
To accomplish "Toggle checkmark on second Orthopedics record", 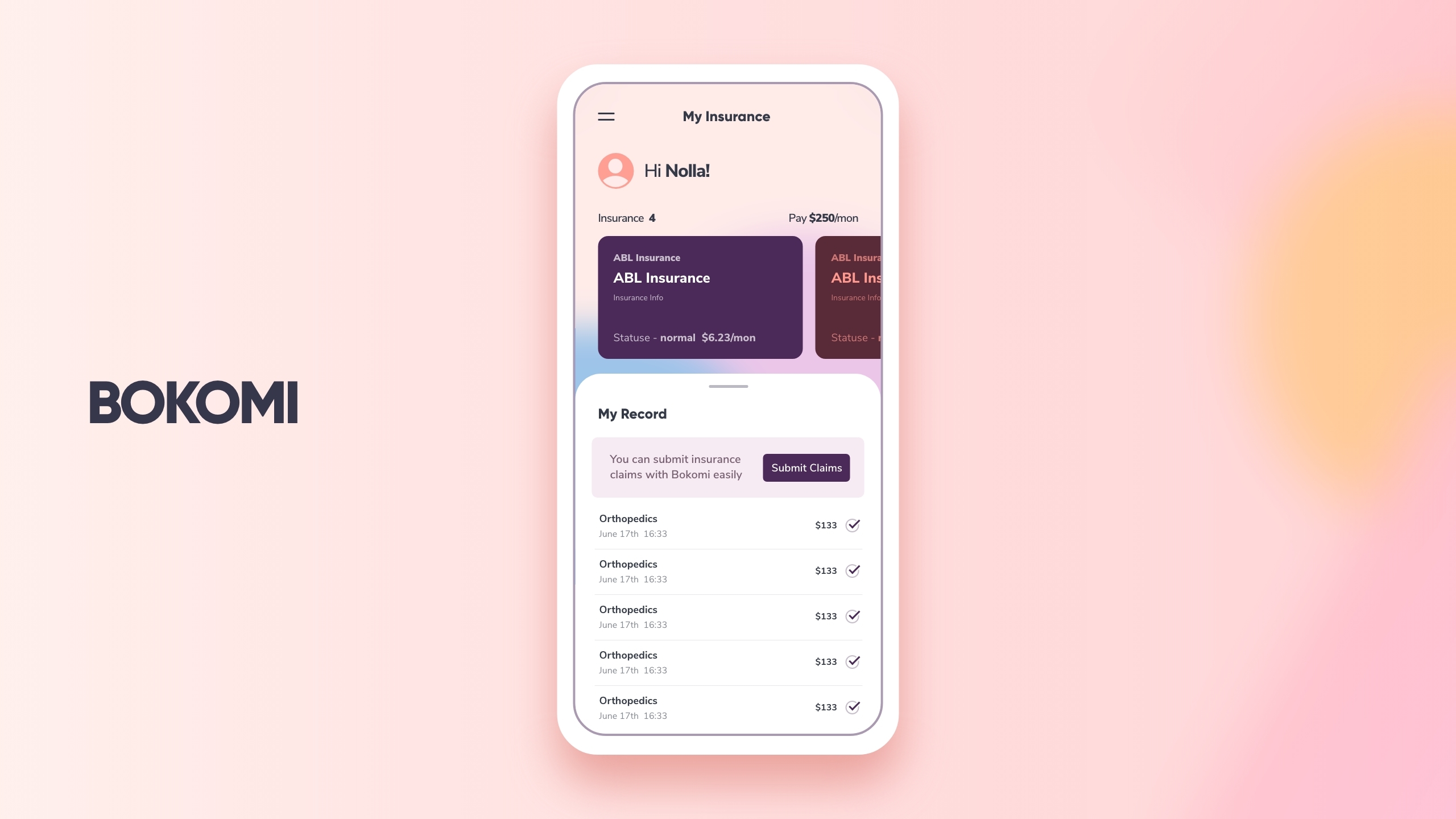I will 853,570.
